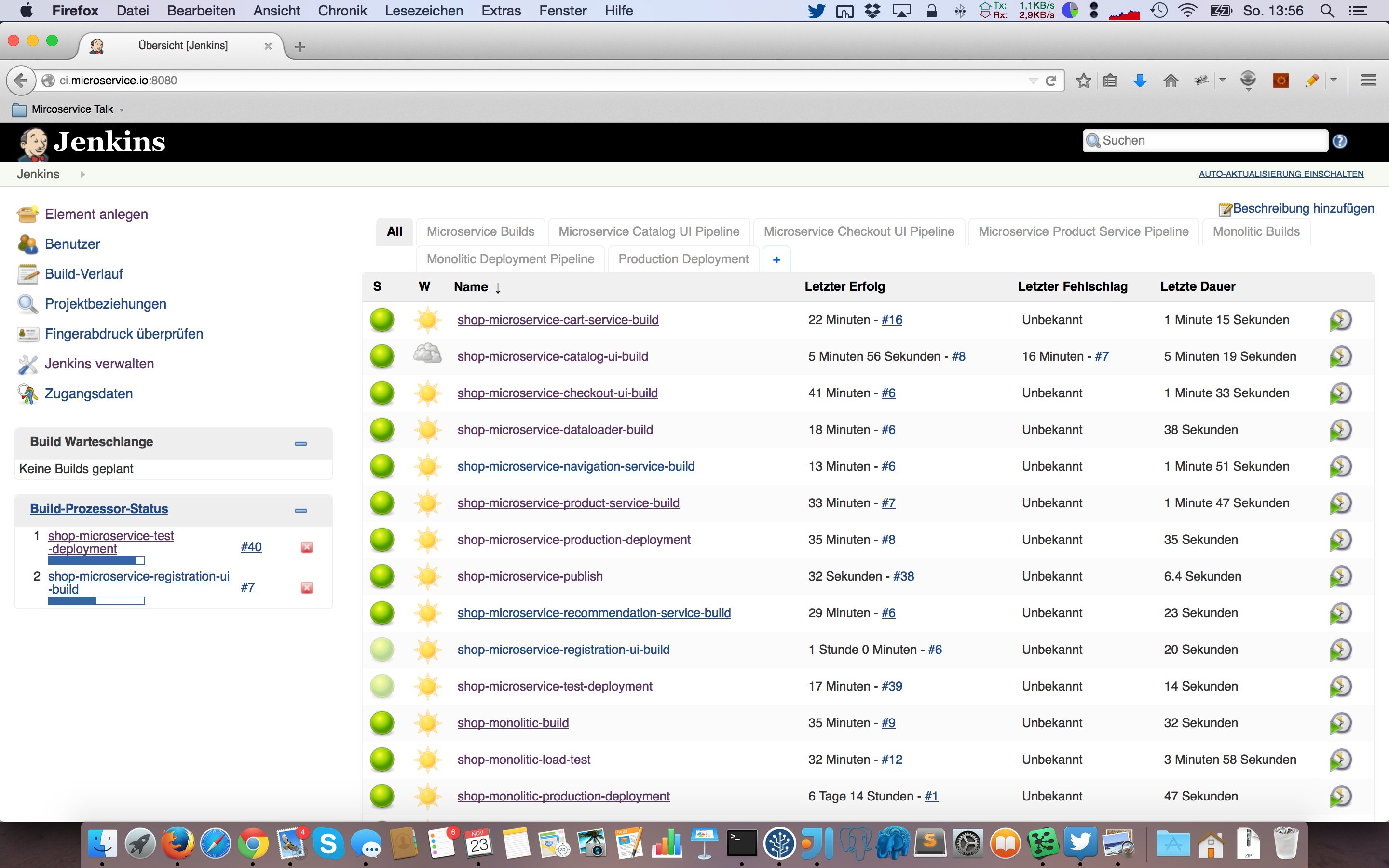Click the Build-Verlauf notepad icon
Viewport: 1389px width, 868px height.
27,274
